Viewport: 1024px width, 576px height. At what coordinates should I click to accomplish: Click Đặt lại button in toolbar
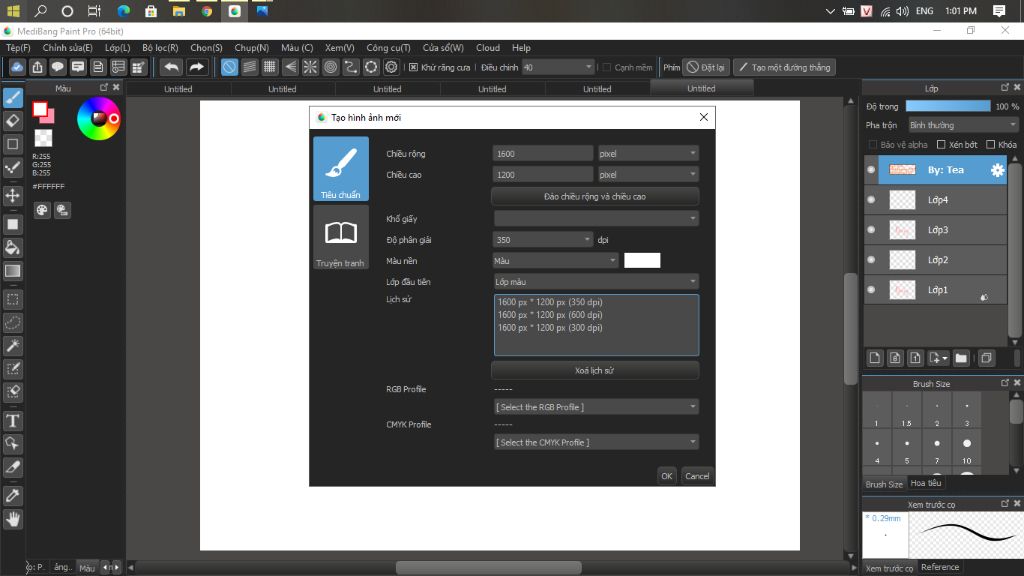click(x=705, y=67)
